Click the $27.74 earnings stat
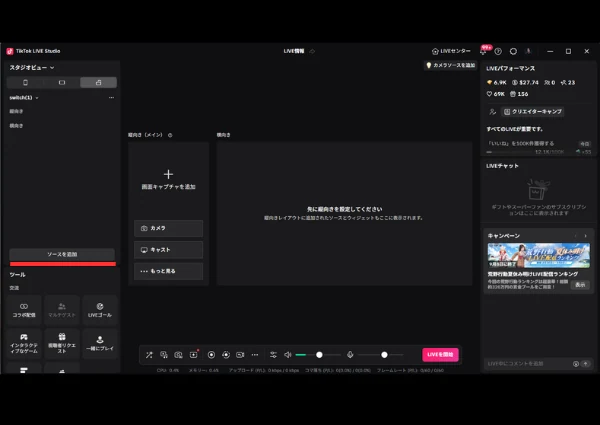The width and height of the screenshot is (600, 425). click(x=525, y=83)
